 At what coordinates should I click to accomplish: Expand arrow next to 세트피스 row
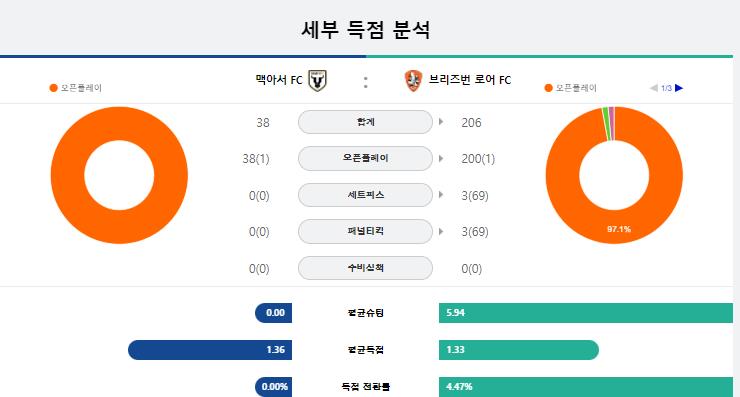441,194
